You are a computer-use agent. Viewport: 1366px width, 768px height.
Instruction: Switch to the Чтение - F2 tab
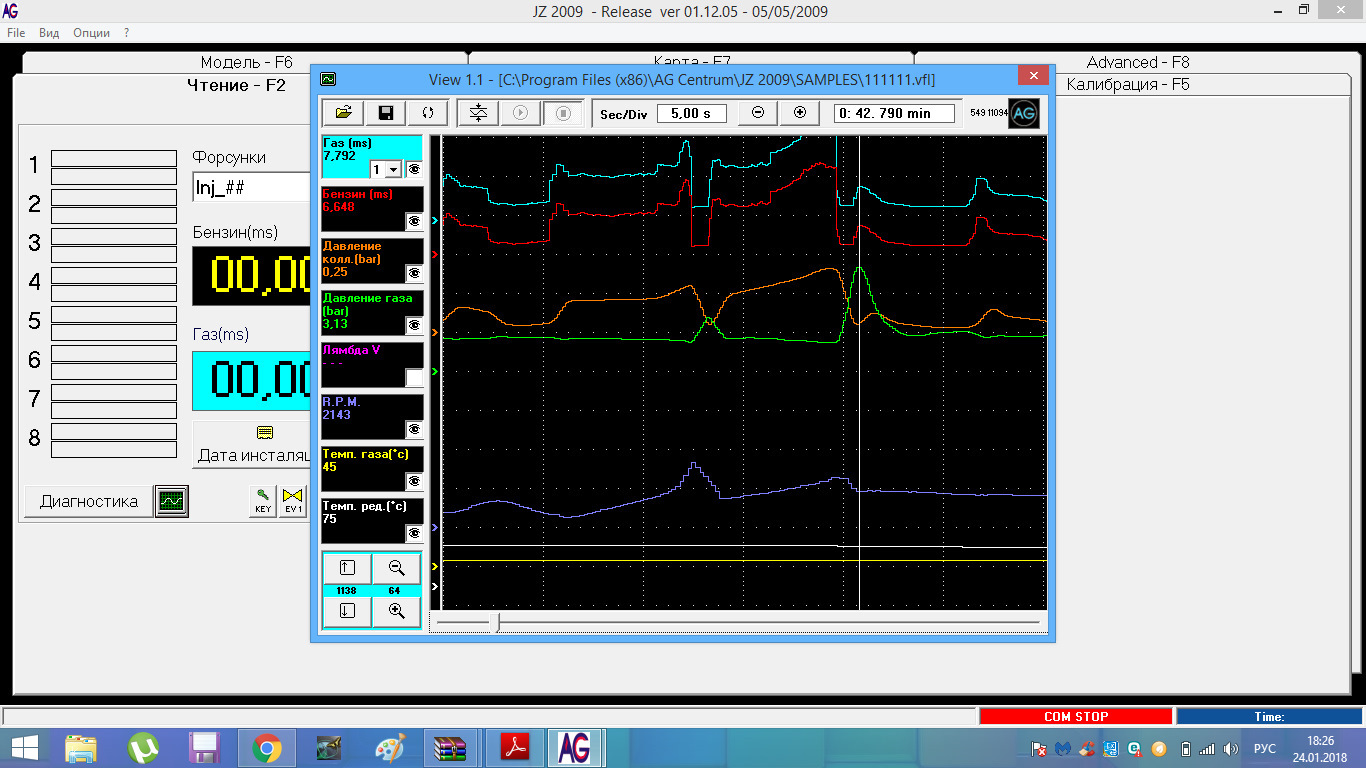tap(237, 85)
